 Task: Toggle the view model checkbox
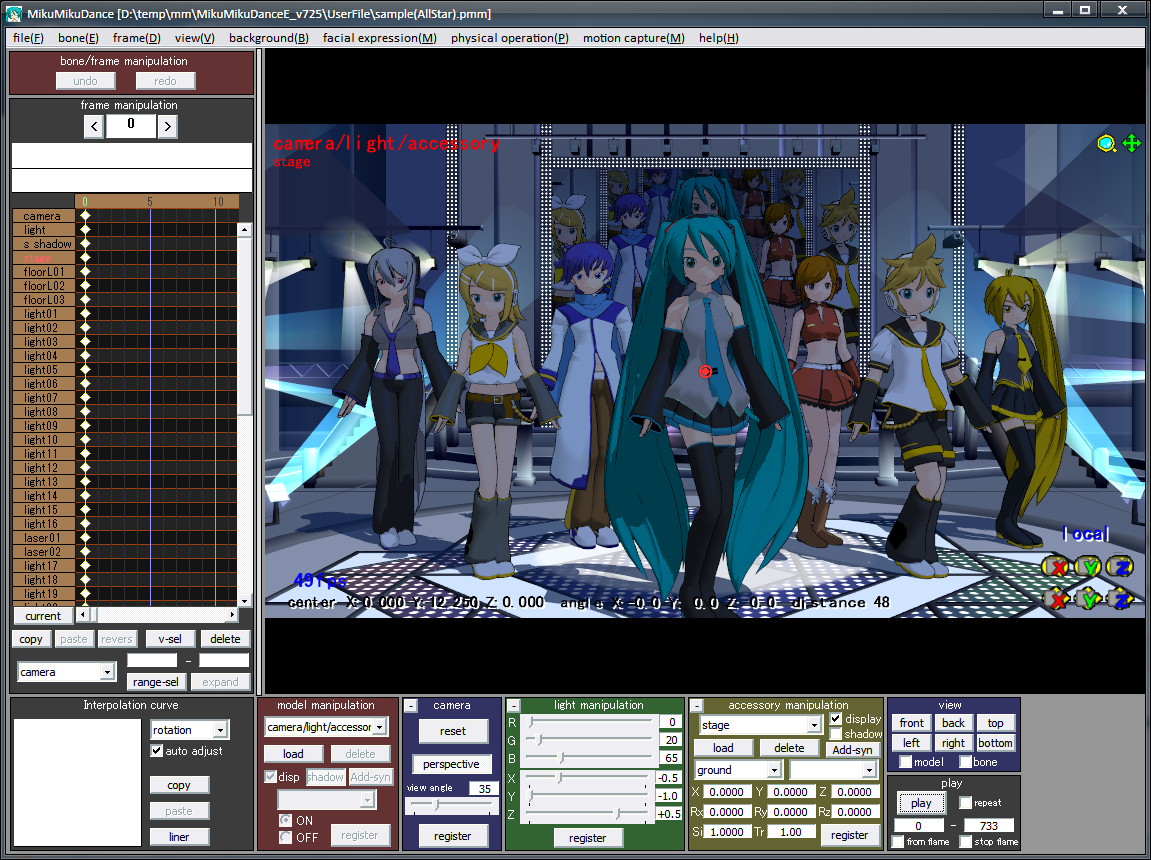(906, 762)
